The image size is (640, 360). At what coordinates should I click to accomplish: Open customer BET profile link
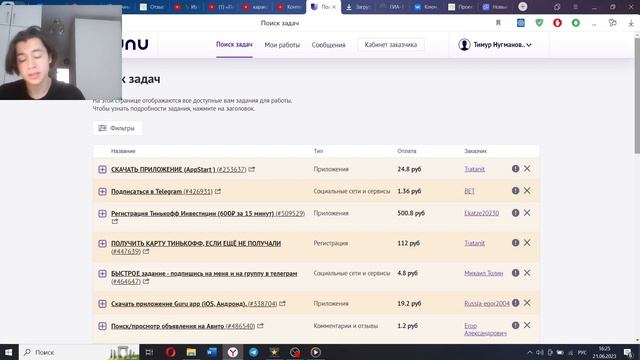tap(469, 191)
